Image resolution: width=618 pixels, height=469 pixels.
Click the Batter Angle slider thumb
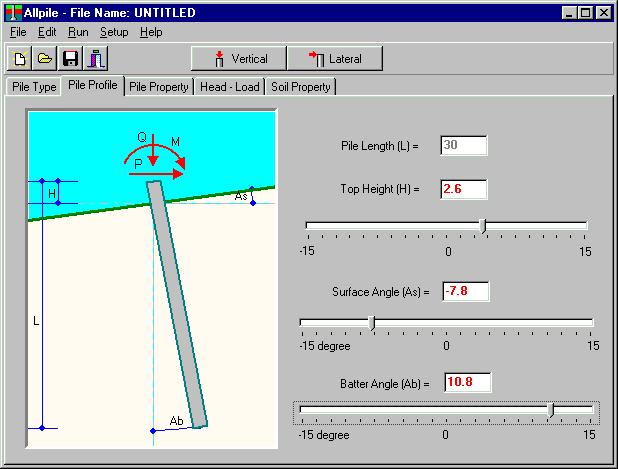pyautogui.click(x=551, y=410)
